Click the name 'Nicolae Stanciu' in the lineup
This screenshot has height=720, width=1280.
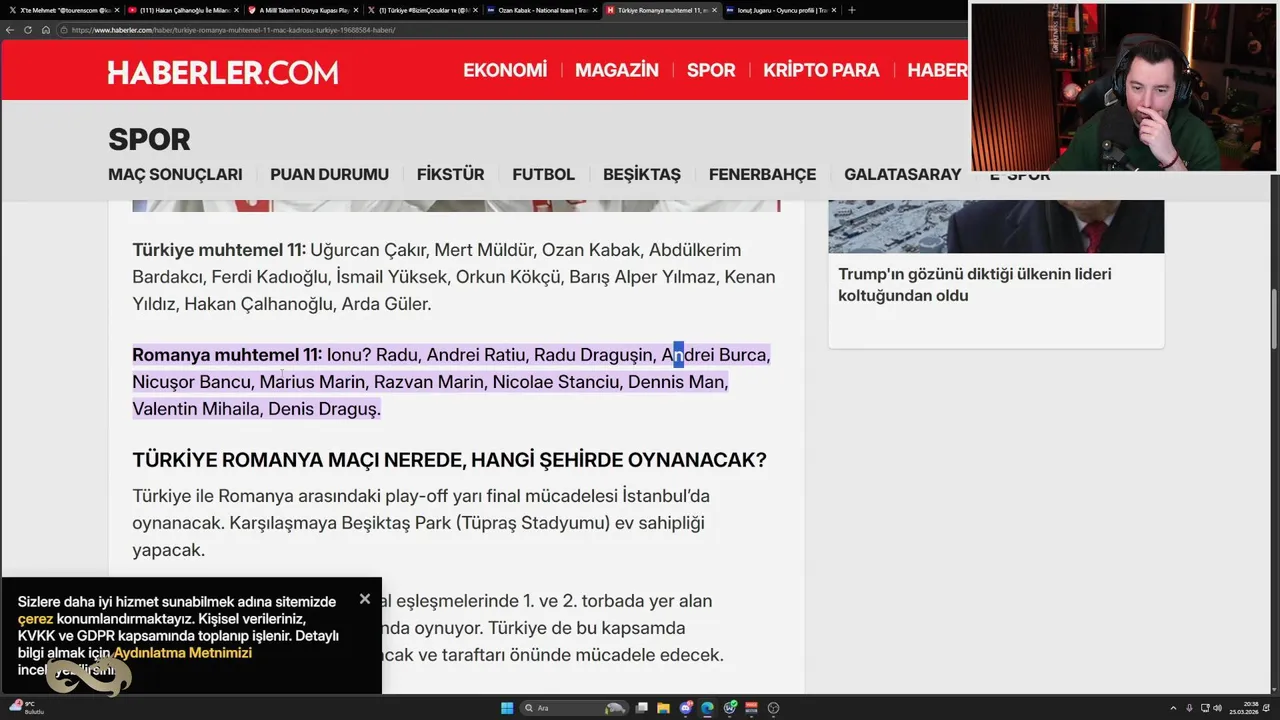pos(556,382)
